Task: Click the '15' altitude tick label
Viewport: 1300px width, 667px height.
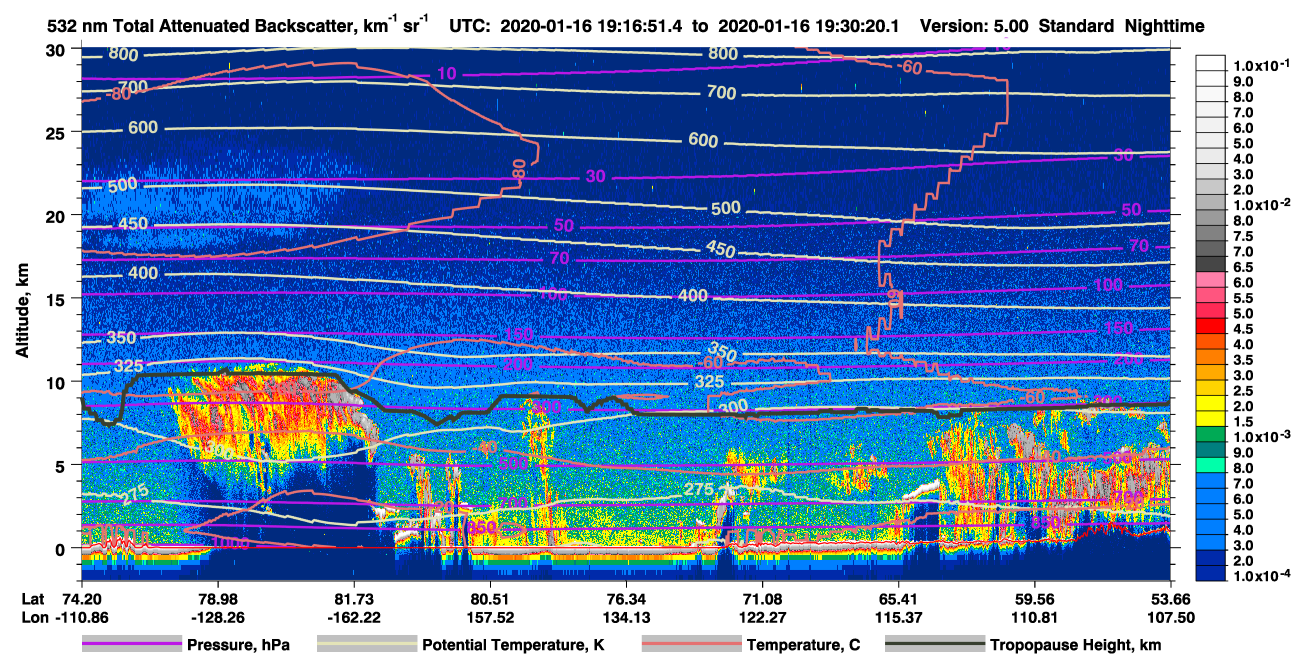Action: coord(57,299)
